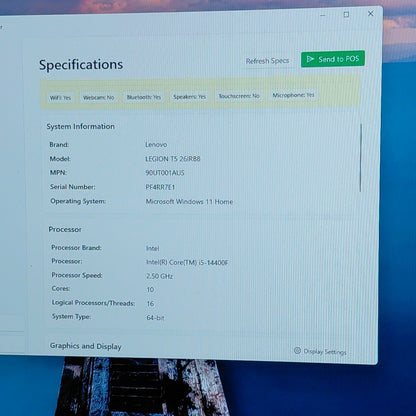Click the vertical scrollbar in specifications panel
416x416 pixels.
(361, 158)
